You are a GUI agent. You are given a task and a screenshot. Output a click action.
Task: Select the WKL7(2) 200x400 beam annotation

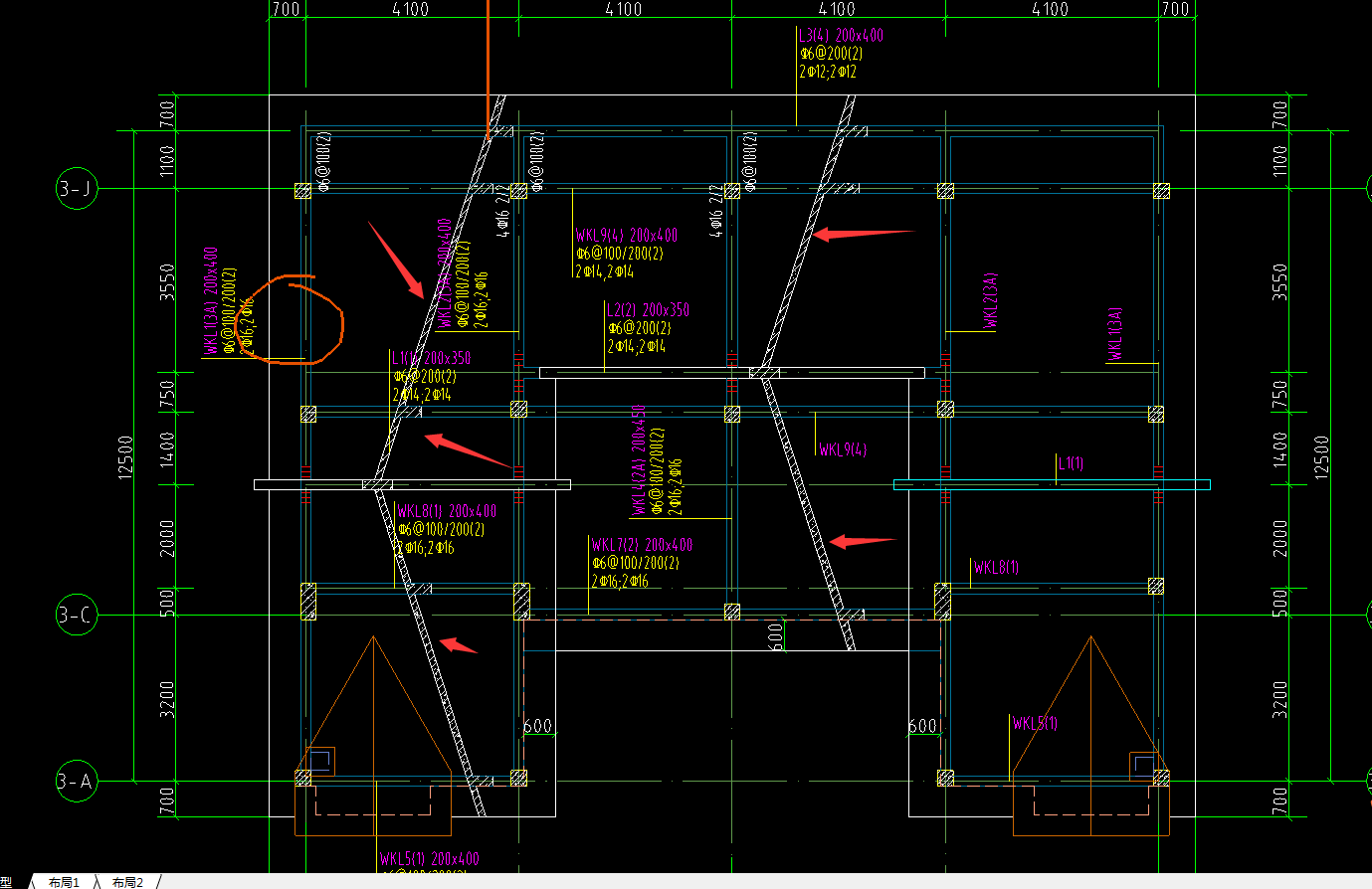642,545
